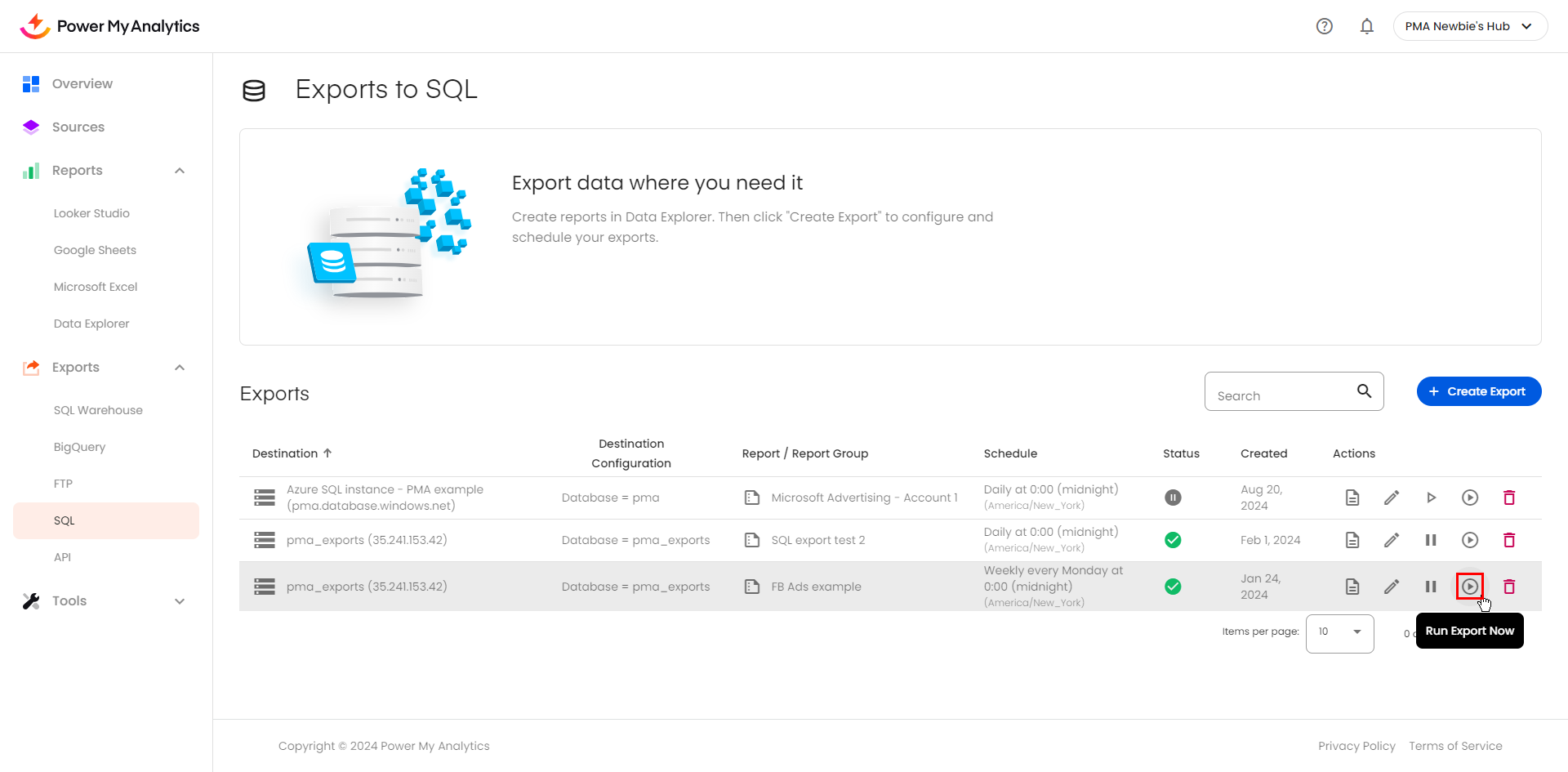This screenshot has width=1568, height=772.
Task: Run the FB Ads example export now
Action: tap(1469, 587)
